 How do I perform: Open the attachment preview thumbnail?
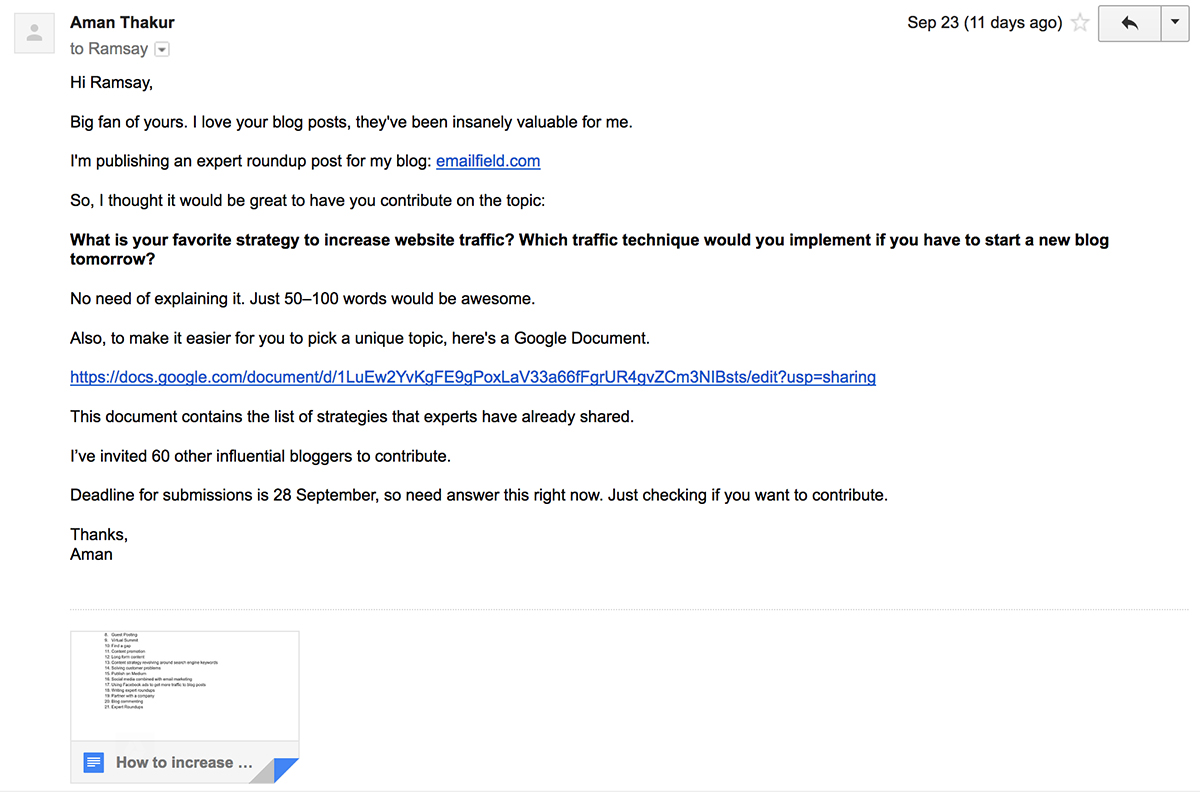(185, 686)
